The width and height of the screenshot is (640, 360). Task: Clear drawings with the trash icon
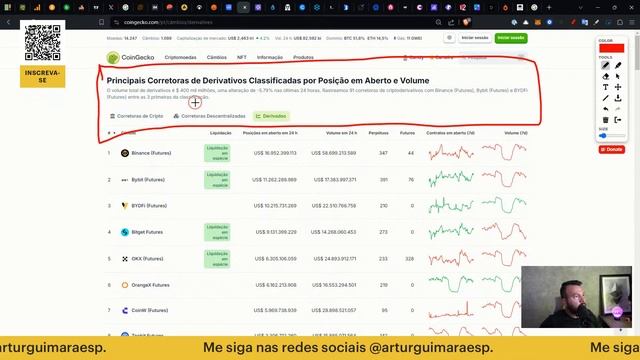point(605,120)
